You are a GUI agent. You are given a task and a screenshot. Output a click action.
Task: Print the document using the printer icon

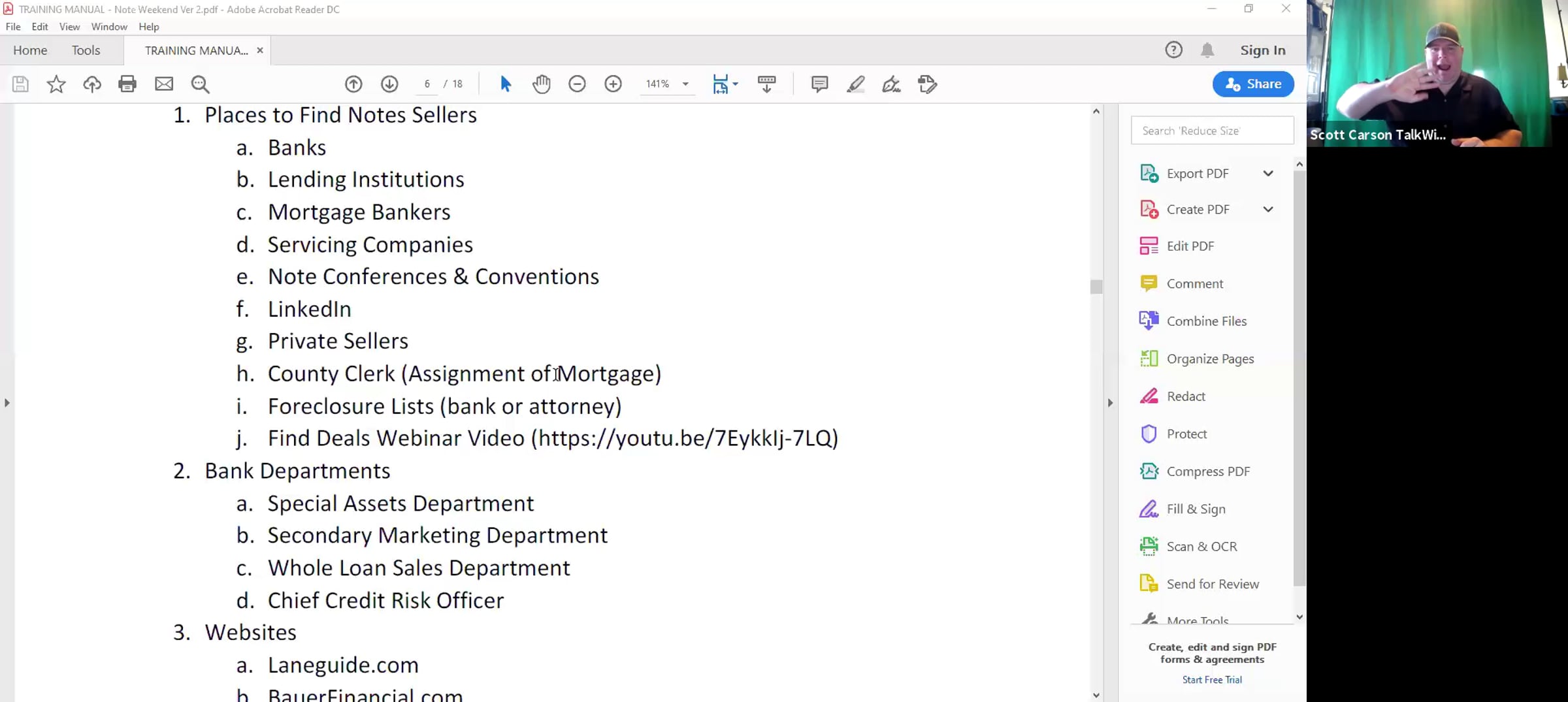[x=127, y=84]
